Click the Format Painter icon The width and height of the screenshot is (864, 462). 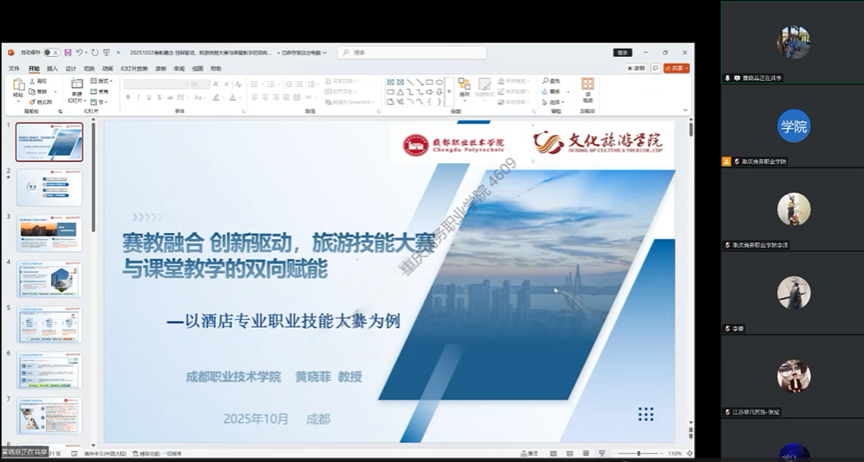35,102
